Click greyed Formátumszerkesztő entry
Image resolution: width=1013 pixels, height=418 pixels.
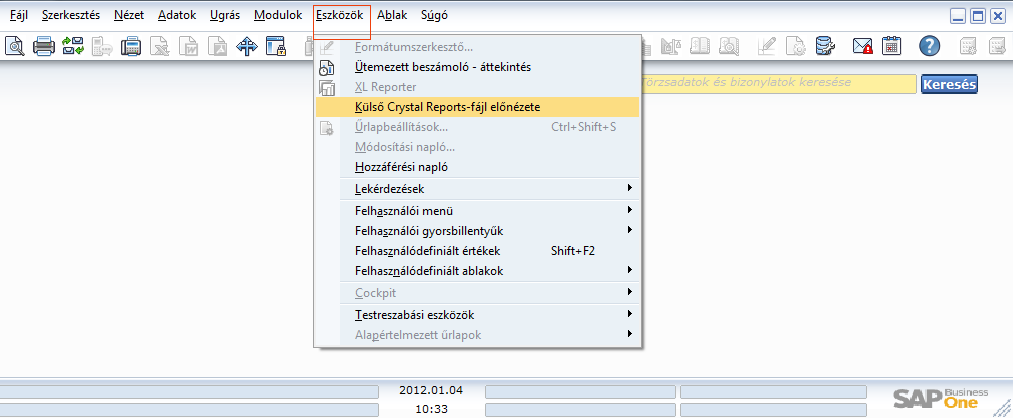coord(477,47)
